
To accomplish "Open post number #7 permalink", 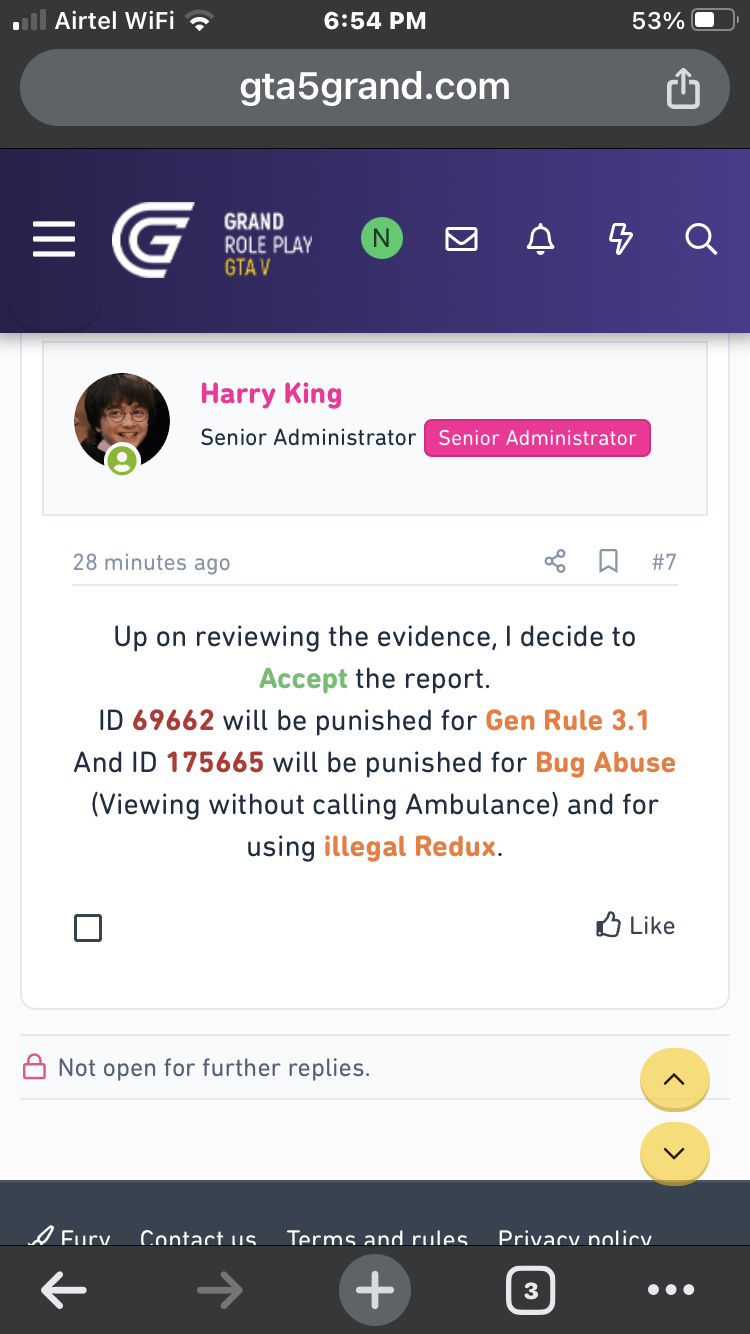I will tap(664, 562).
